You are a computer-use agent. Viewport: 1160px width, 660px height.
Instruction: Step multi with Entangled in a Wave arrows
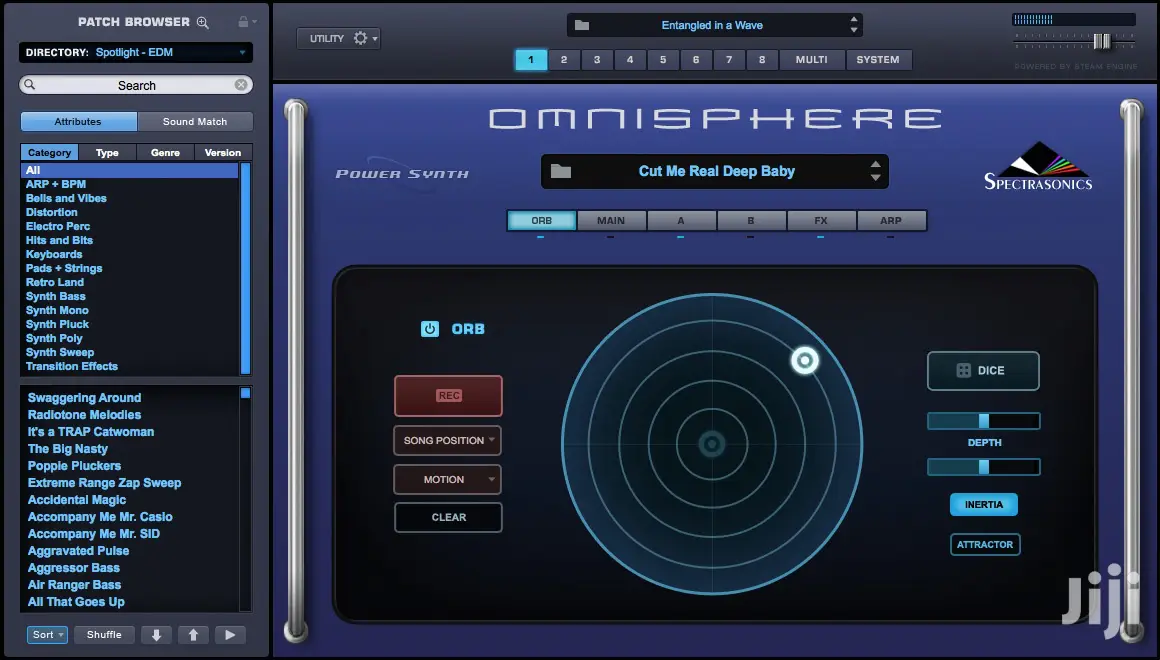(x=854, y=25)
